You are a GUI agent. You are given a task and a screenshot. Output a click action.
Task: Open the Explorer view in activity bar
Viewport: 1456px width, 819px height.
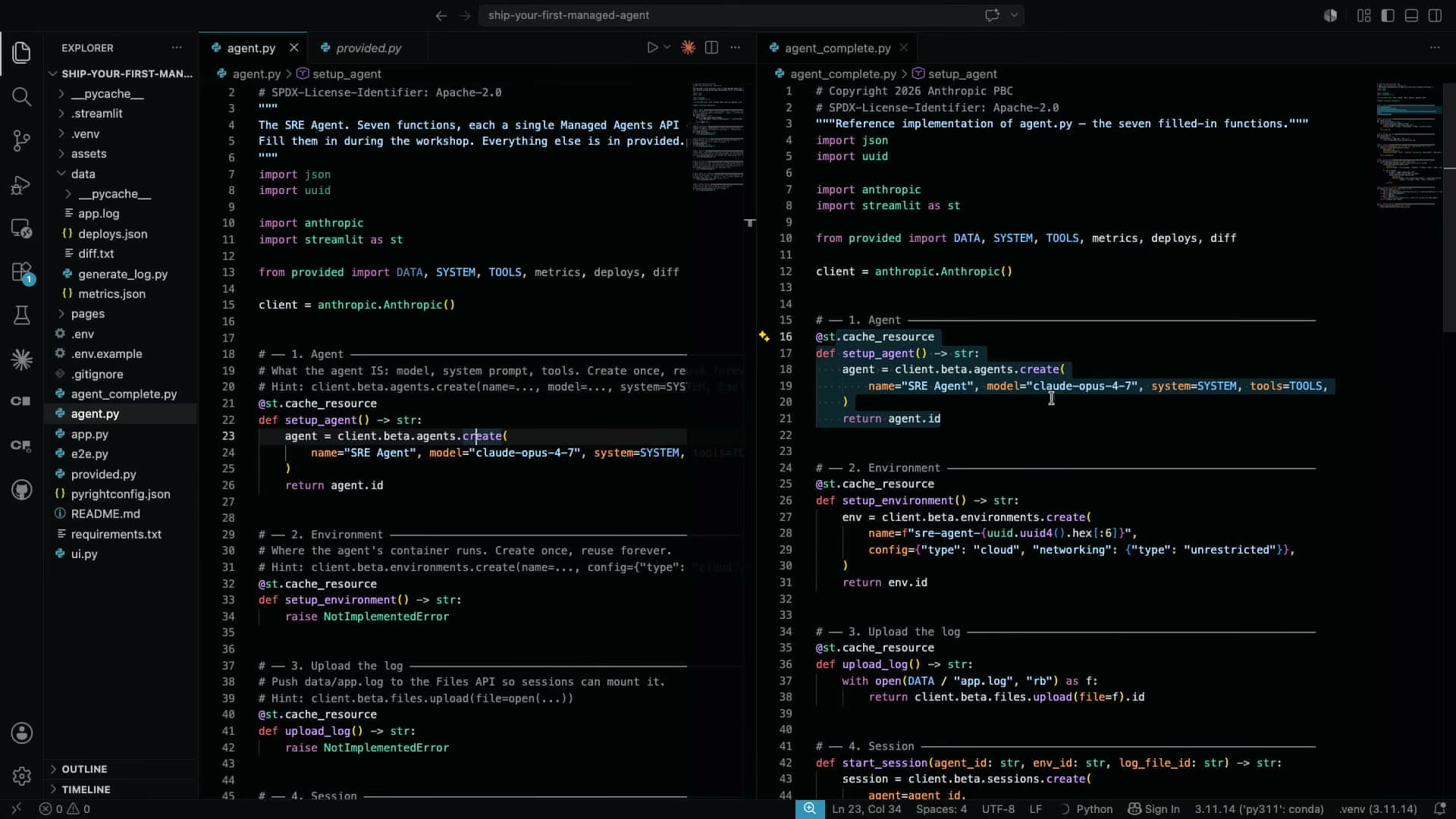tap(21, 52)
